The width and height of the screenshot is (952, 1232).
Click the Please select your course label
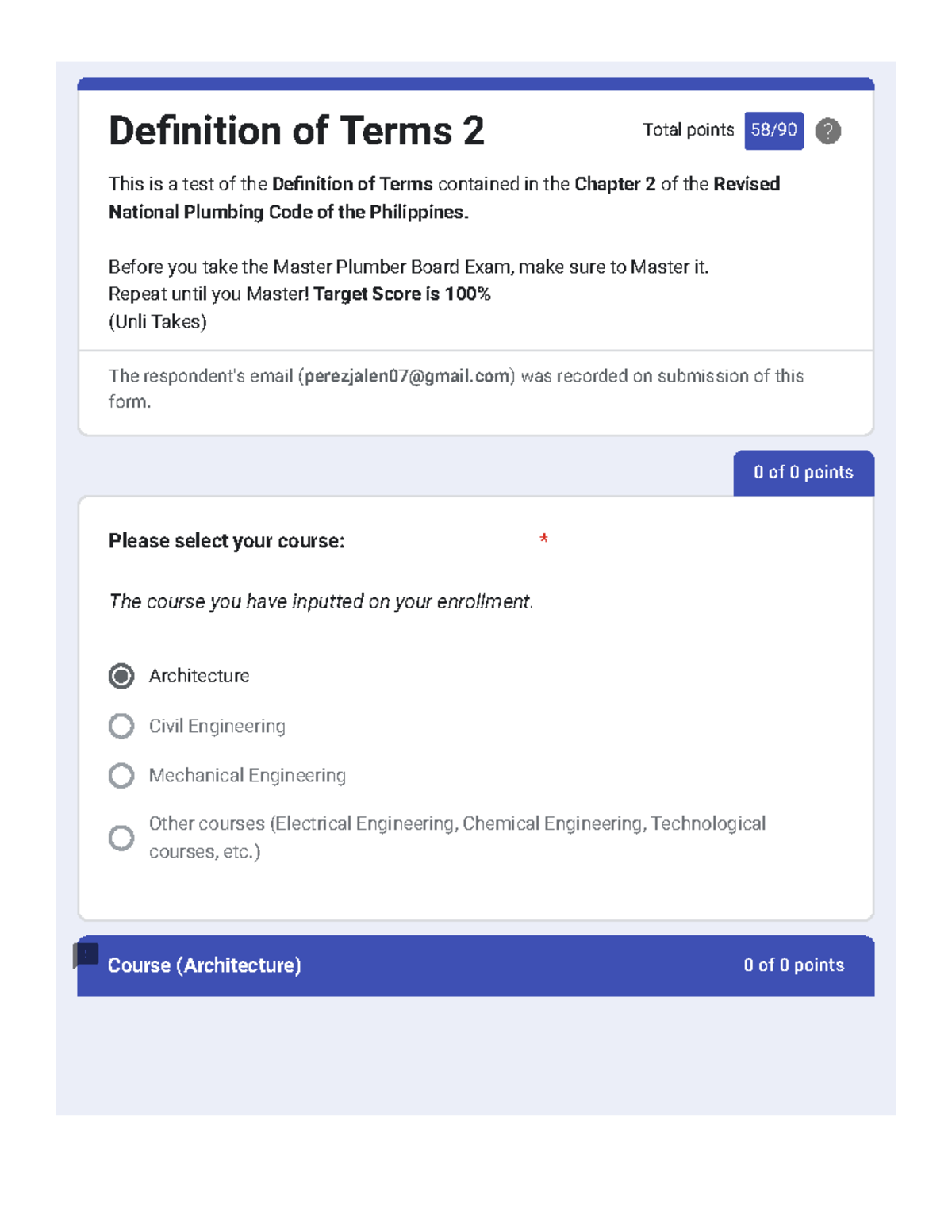point(226,541)
